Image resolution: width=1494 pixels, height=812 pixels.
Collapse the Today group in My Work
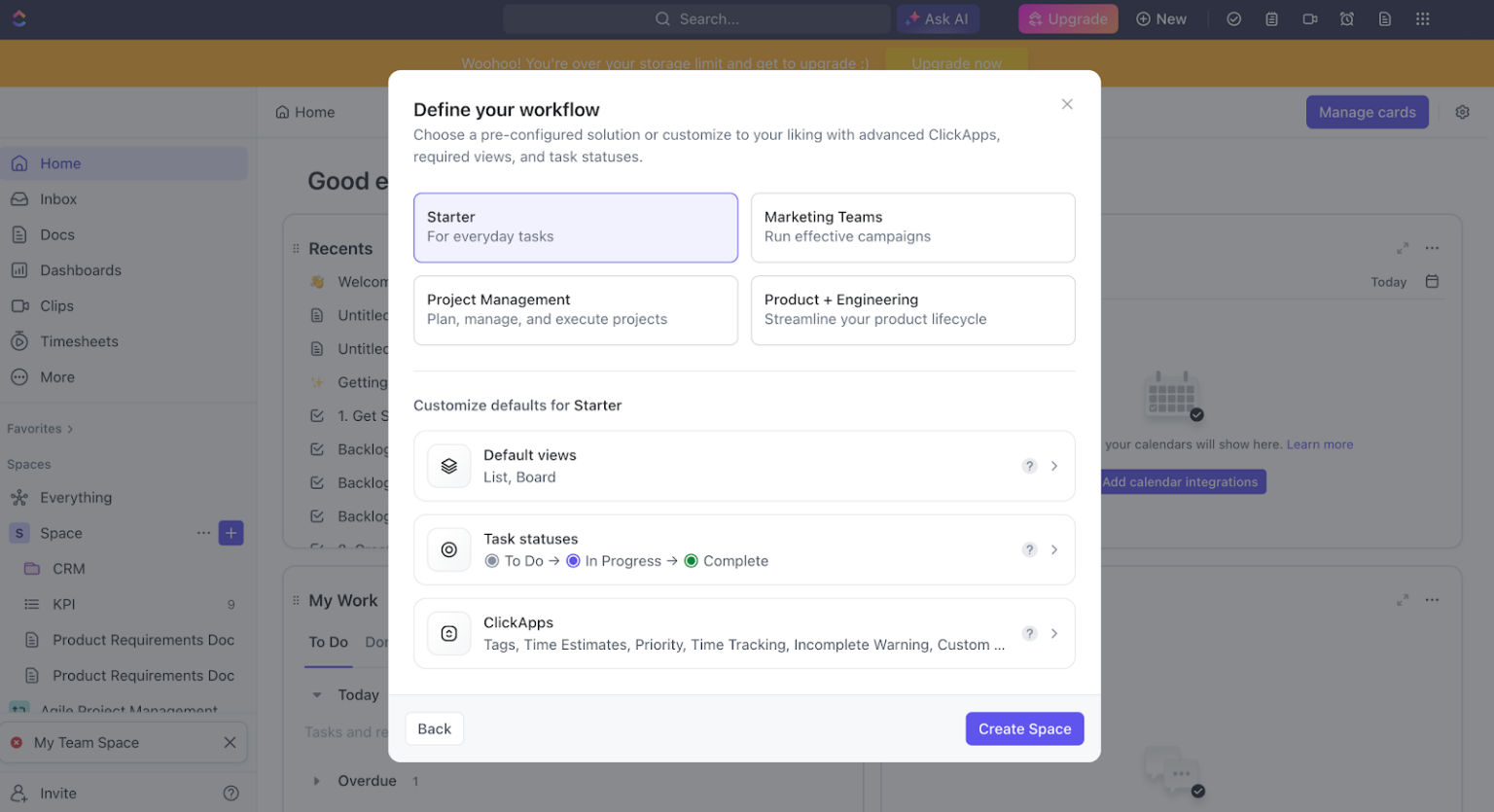point(315,694)
